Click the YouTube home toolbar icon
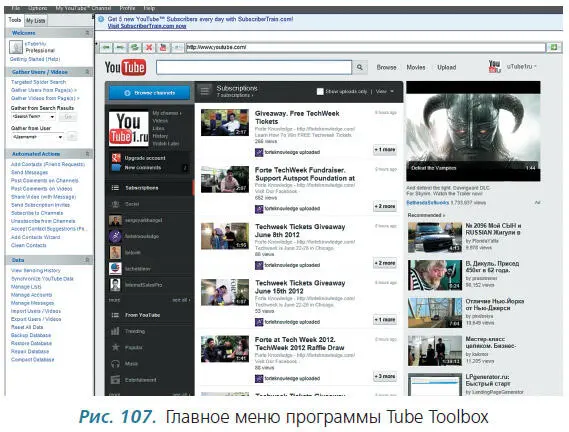 tap(163, 47)
